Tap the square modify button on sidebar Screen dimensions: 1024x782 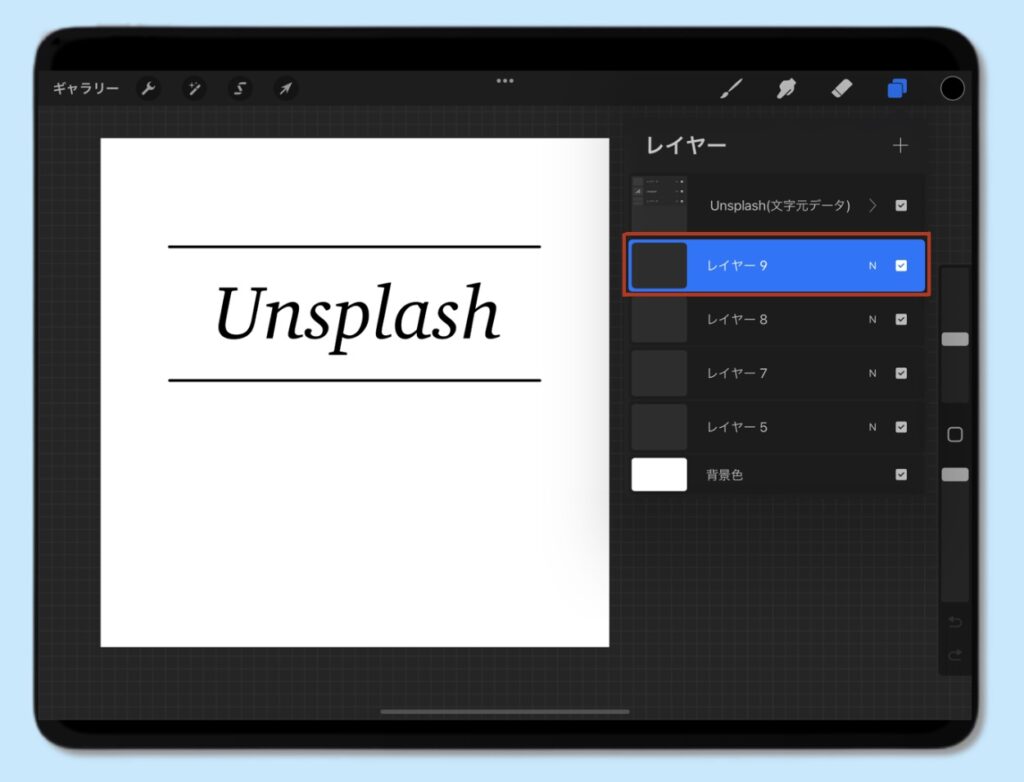pyautogui.click(x=955, y=434)
